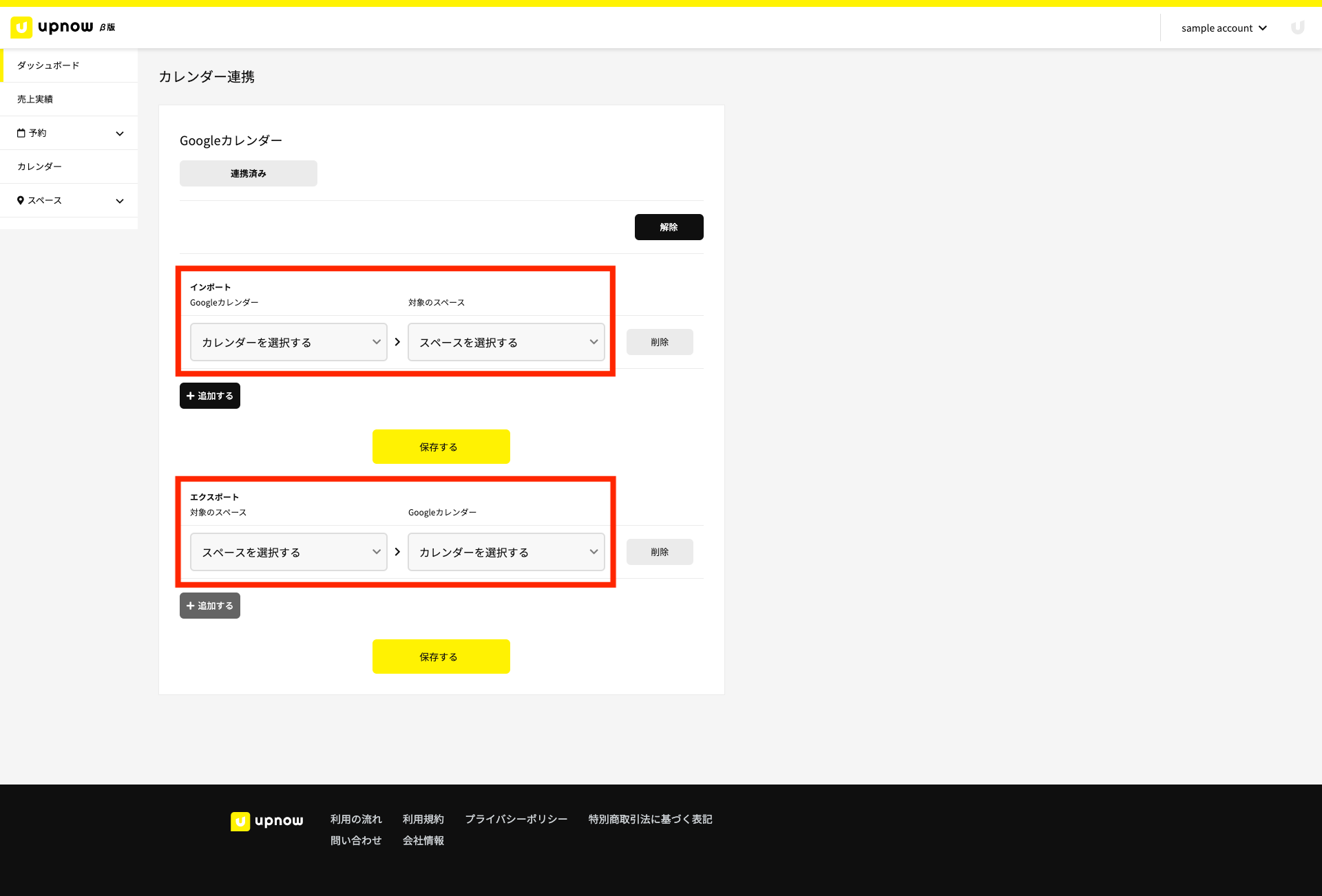Open import スペースを選択する dropdown

506,342
